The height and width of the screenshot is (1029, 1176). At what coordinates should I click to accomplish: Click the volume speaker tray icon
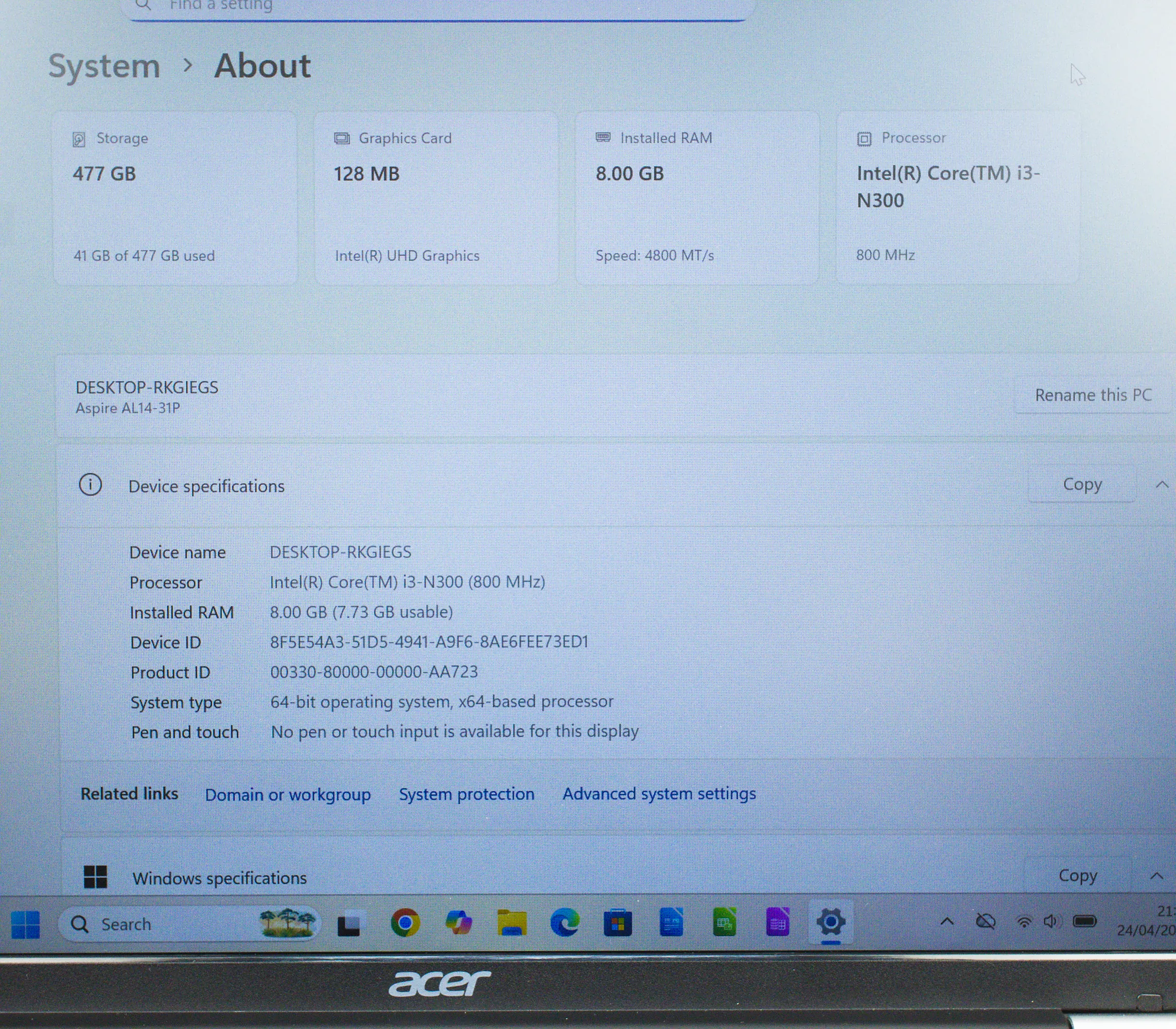pos(1051,922)
